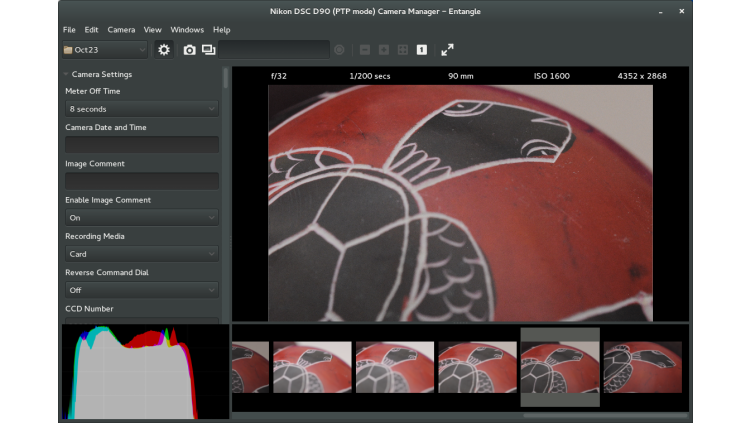
Task: Click the cancel operation circular icon
Action: [339, 50]
